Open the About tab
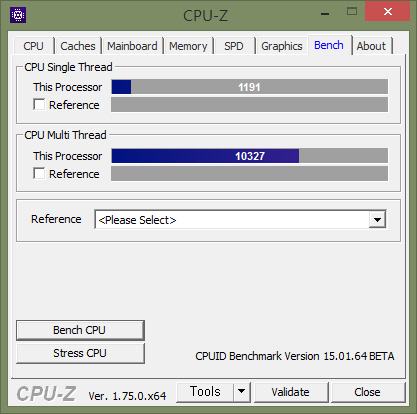417x414 pixels. click(371, 46)
